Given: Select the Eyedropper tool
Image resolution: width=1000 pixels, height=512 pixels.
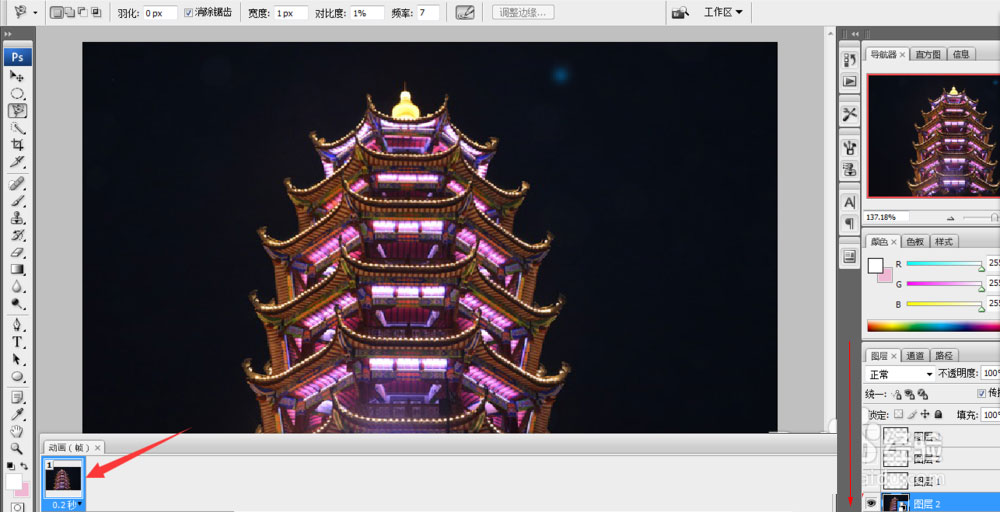Looking at the screenshot, I should [17, 416].
